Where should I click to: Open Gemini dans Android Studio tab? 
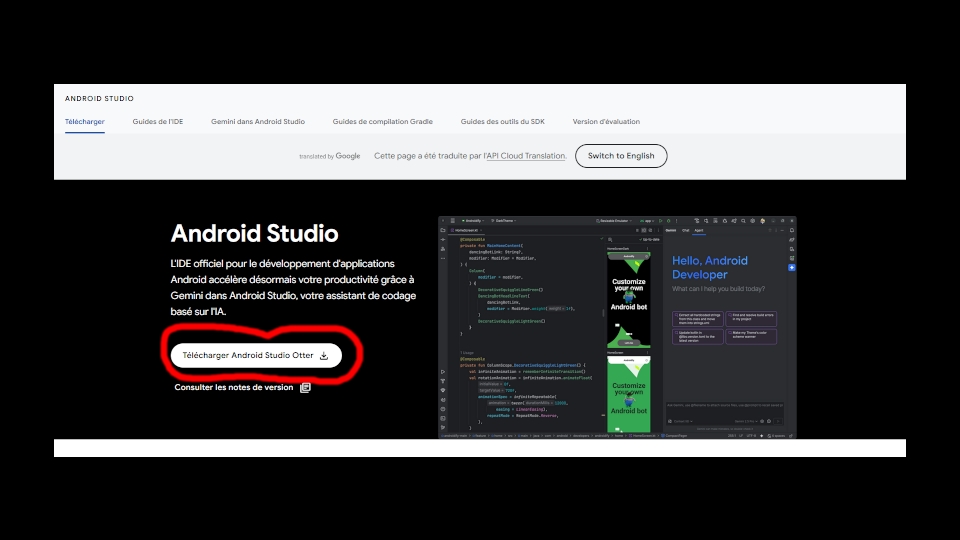point(258,122)
